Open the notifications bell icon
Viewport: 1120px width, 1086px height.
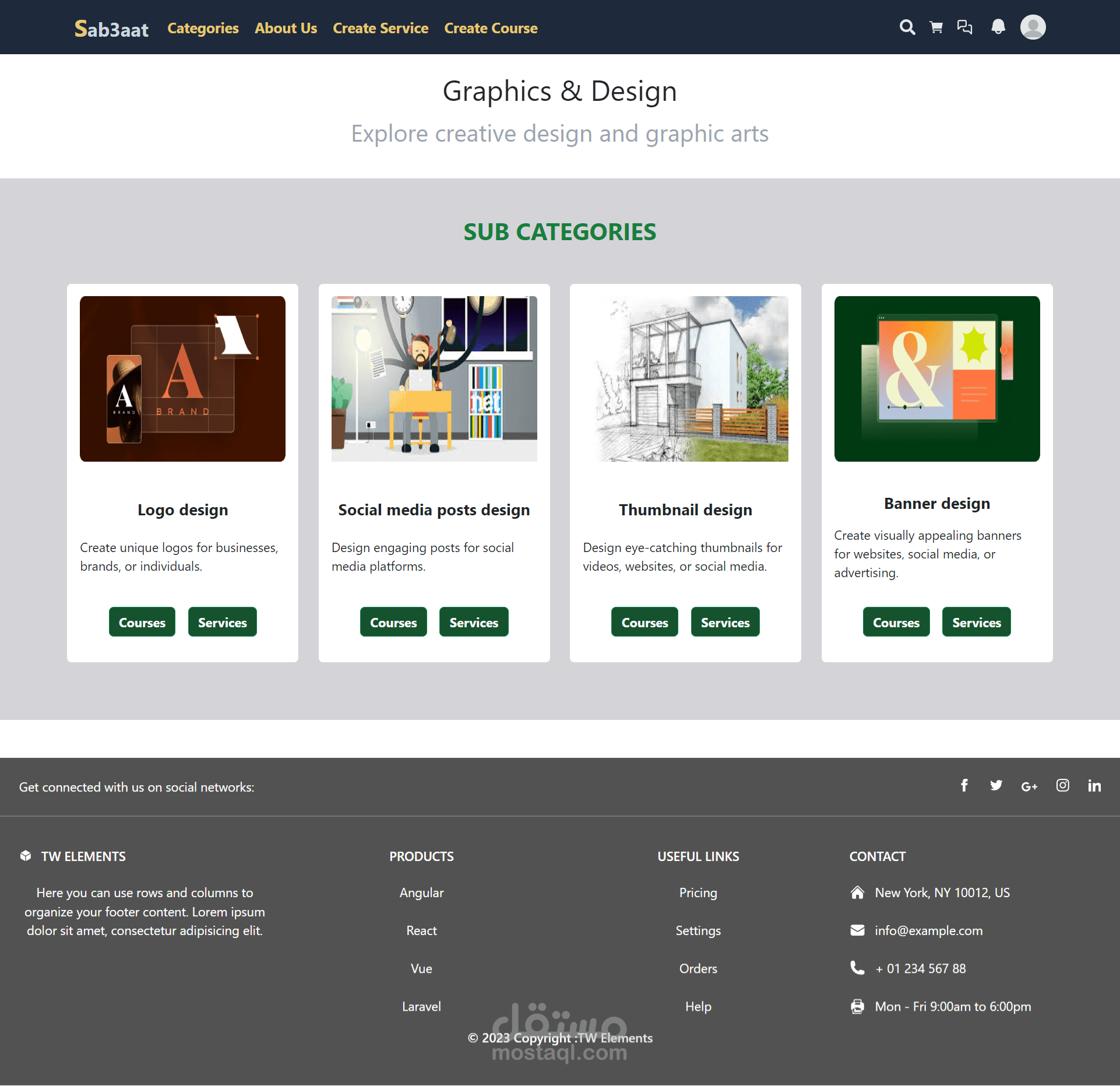click(998, 27)
